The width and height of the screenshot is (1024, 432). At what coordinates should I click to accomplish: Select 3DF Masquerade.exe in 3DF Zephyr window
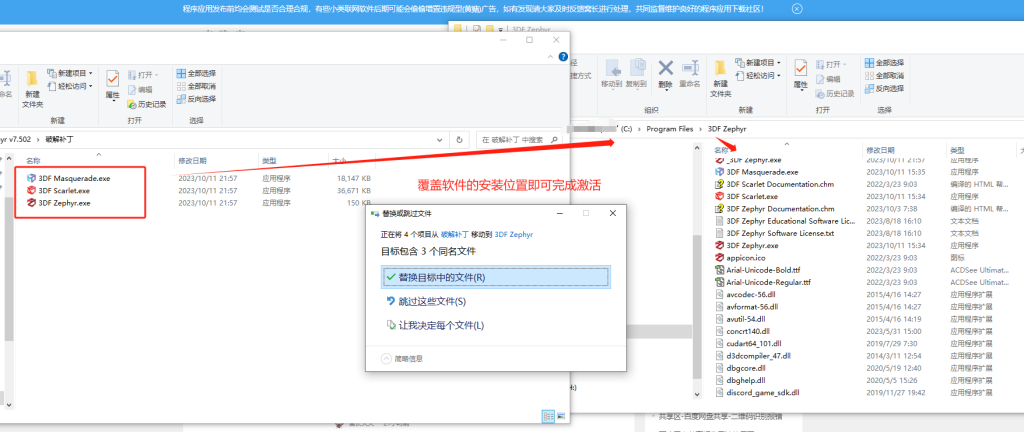tap(757, 172)
